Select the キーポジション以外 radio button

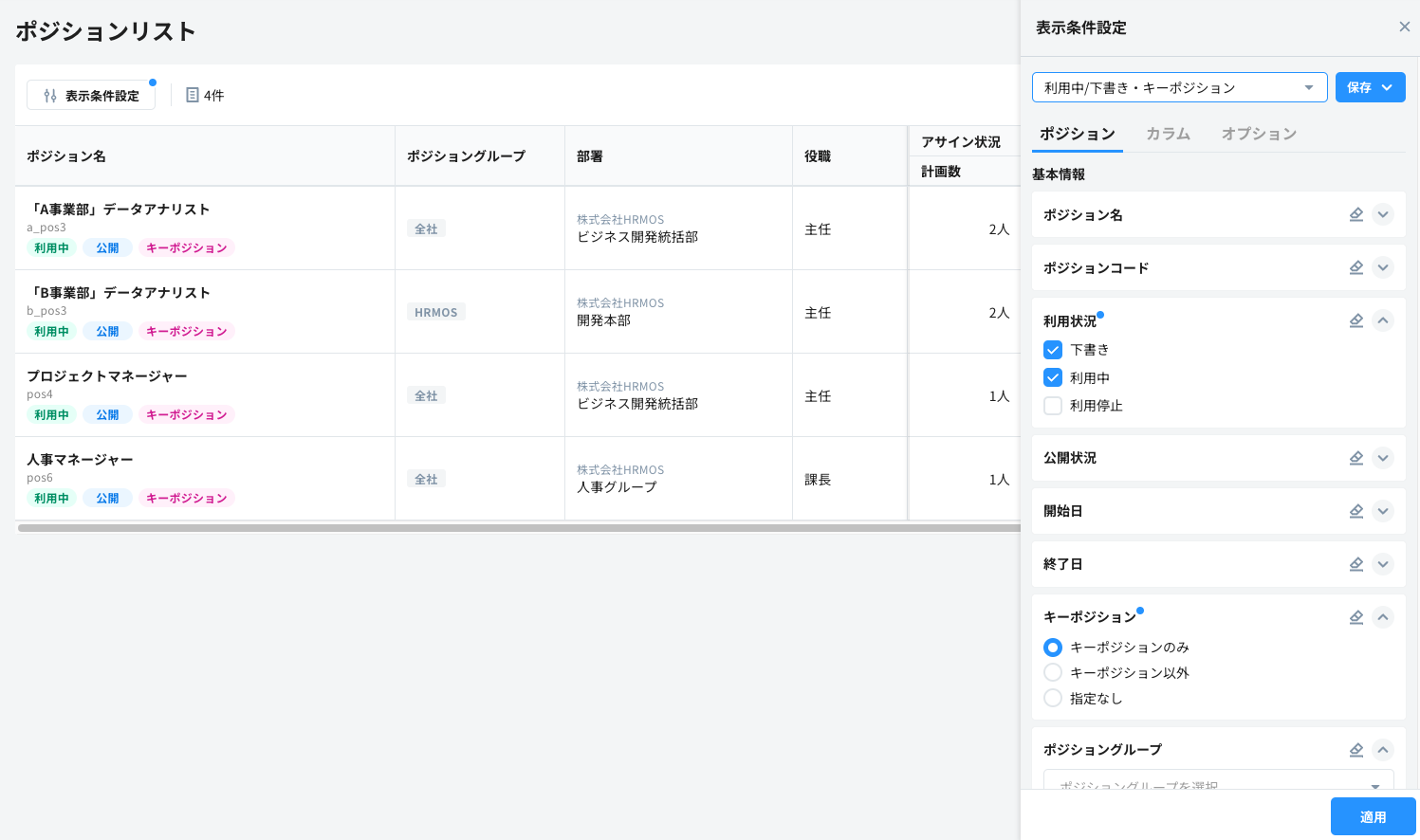pos(1053,672)
